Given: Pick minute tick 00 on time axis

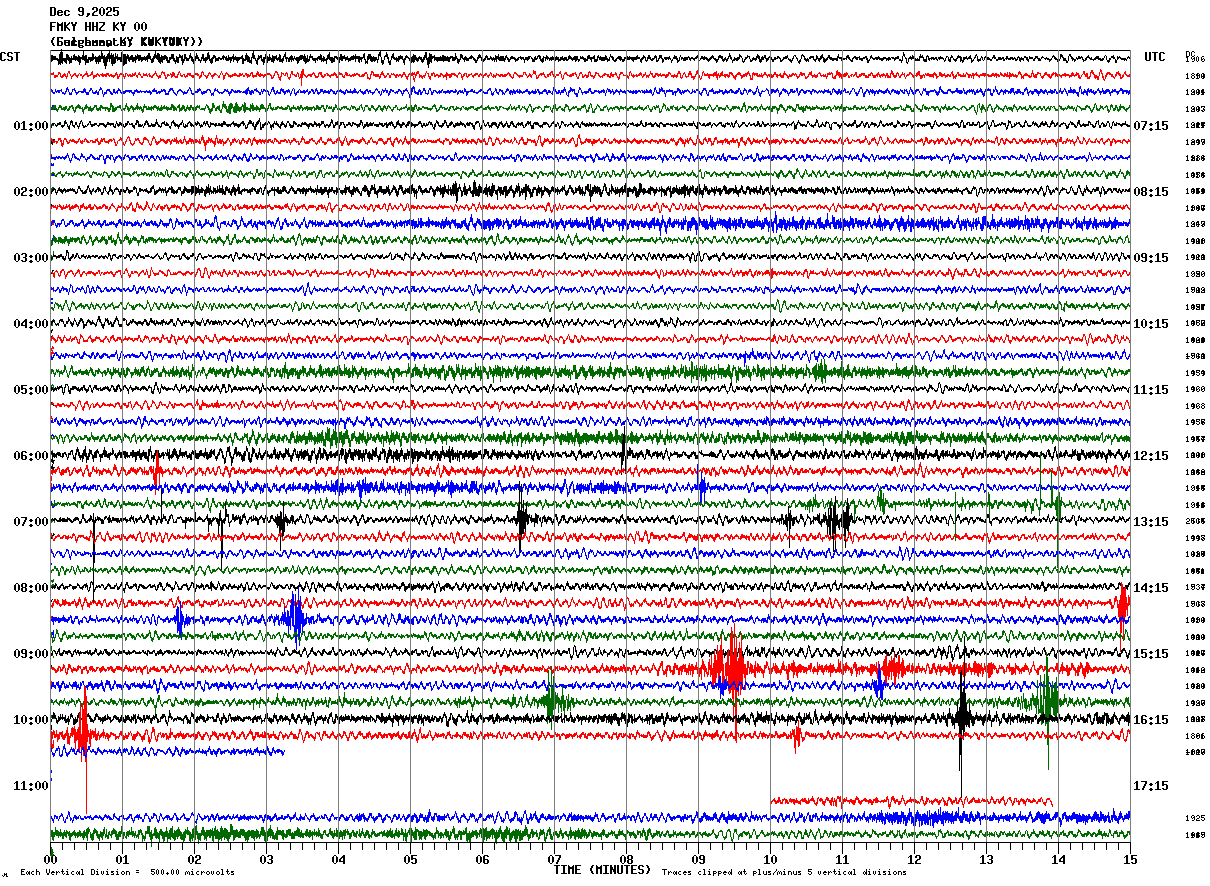Looking at the screenshot, I should (x=51, y=859).
